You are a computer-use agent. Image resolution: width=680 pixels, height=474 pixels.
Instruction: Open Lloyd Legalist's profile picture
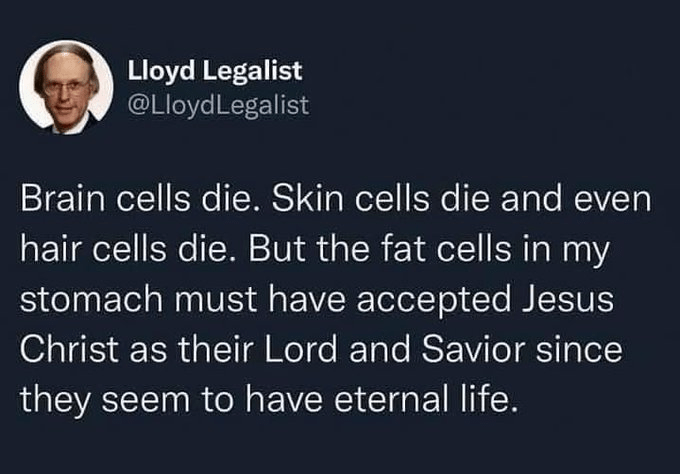tap(67, 87)
